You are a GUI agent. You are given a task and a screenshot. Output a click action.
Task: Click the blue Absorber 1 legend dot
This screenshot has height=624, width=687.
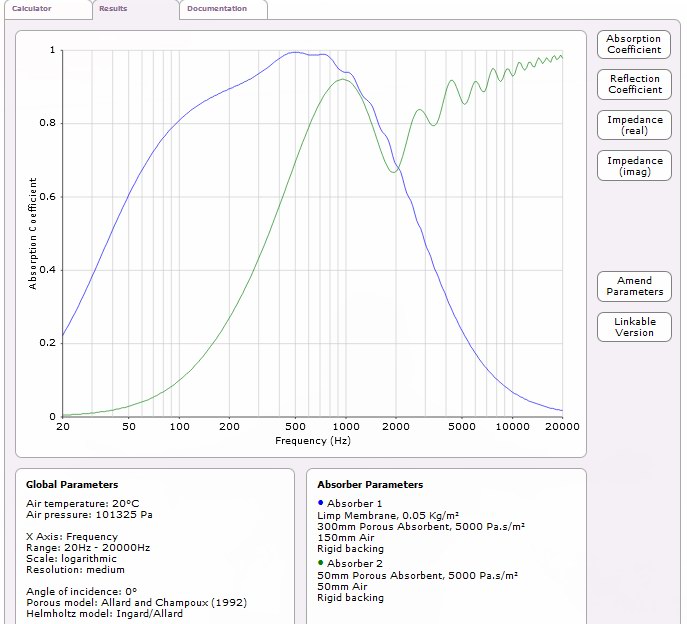(320, 503)
